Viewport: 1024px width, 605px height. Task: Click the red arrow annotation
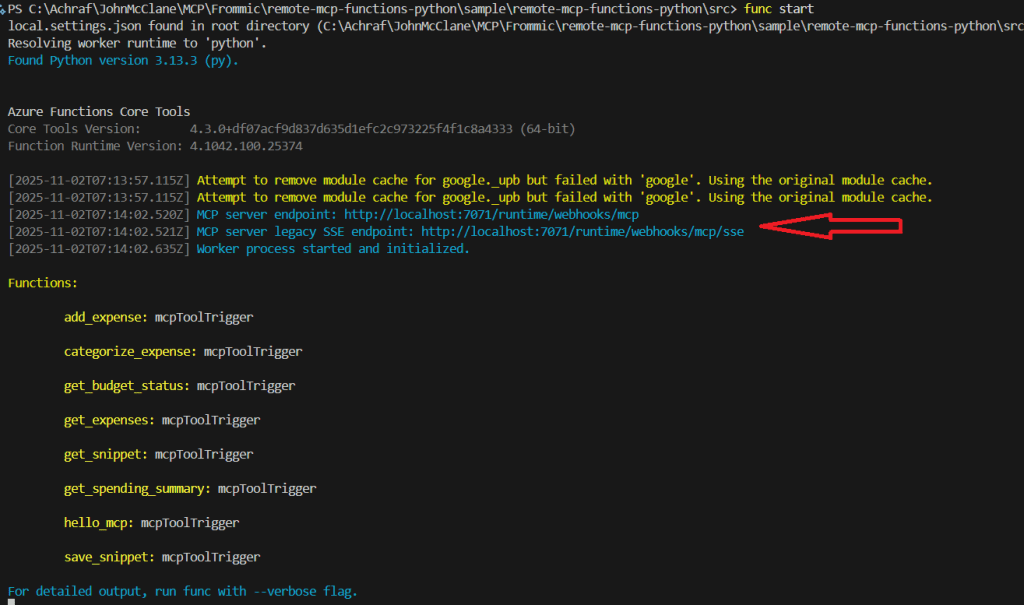830,228
